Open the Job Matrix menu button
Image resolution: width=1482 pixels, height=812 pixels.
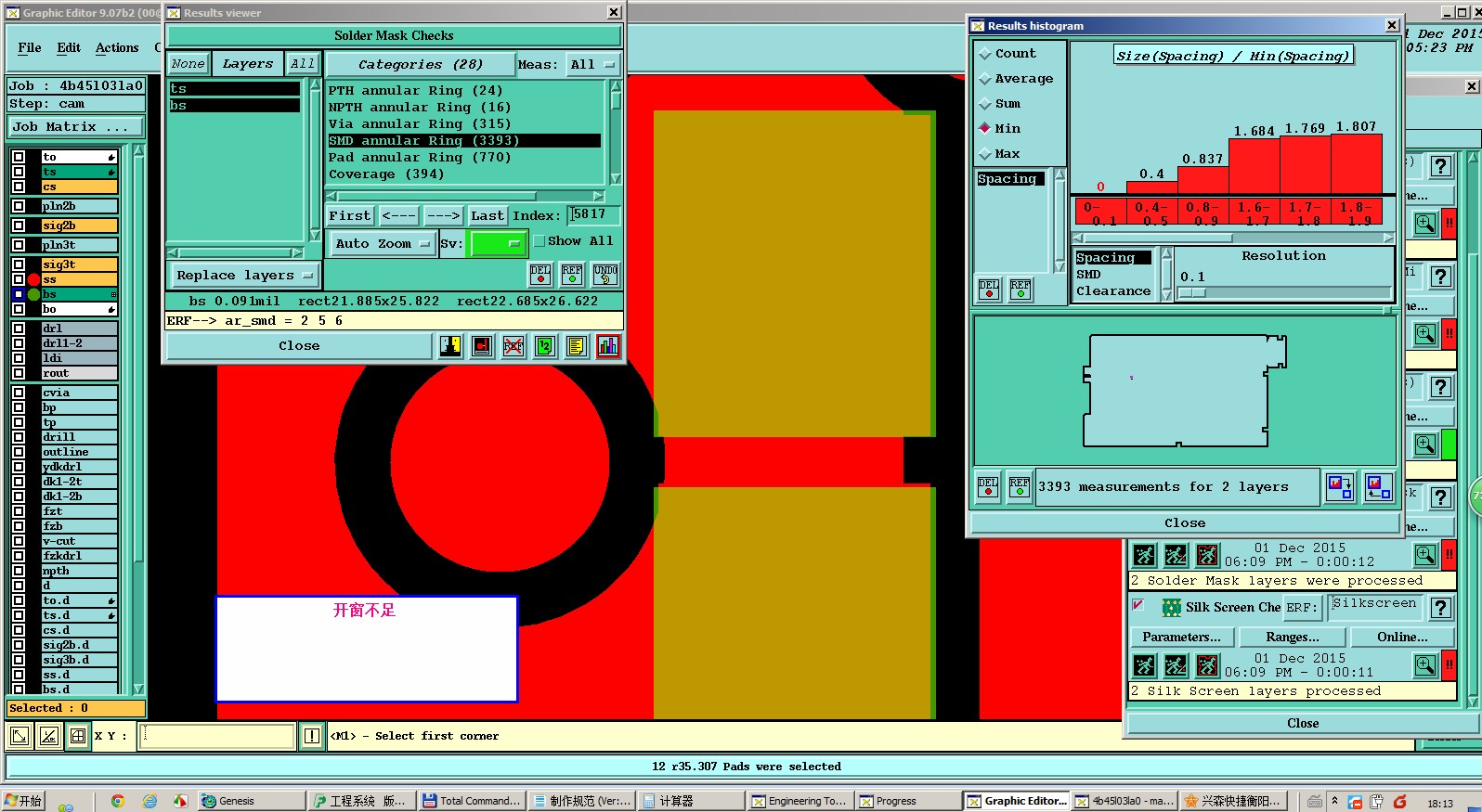point(76,126)
